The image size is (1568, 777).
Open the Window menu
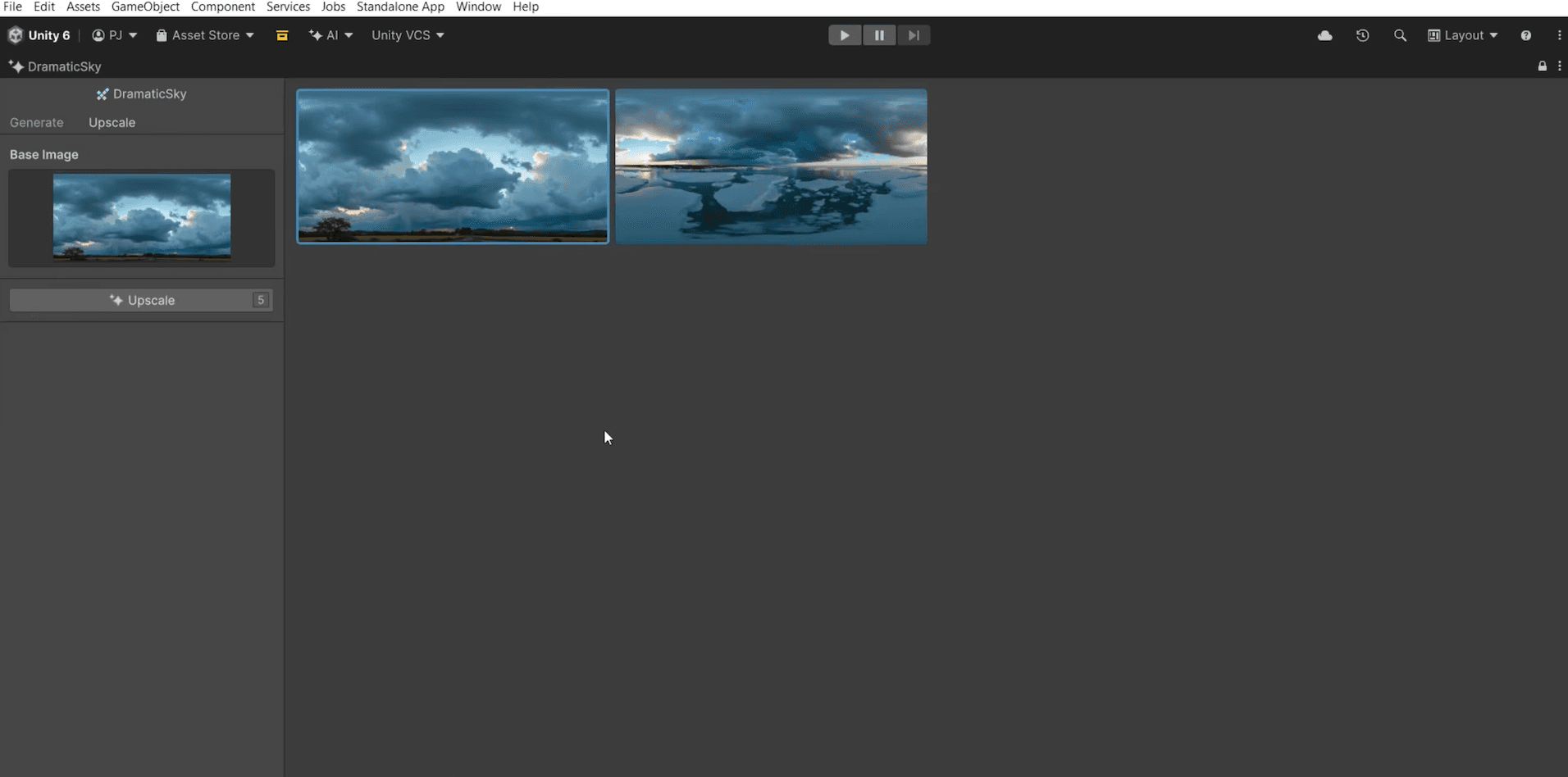[x=478, y=7]
